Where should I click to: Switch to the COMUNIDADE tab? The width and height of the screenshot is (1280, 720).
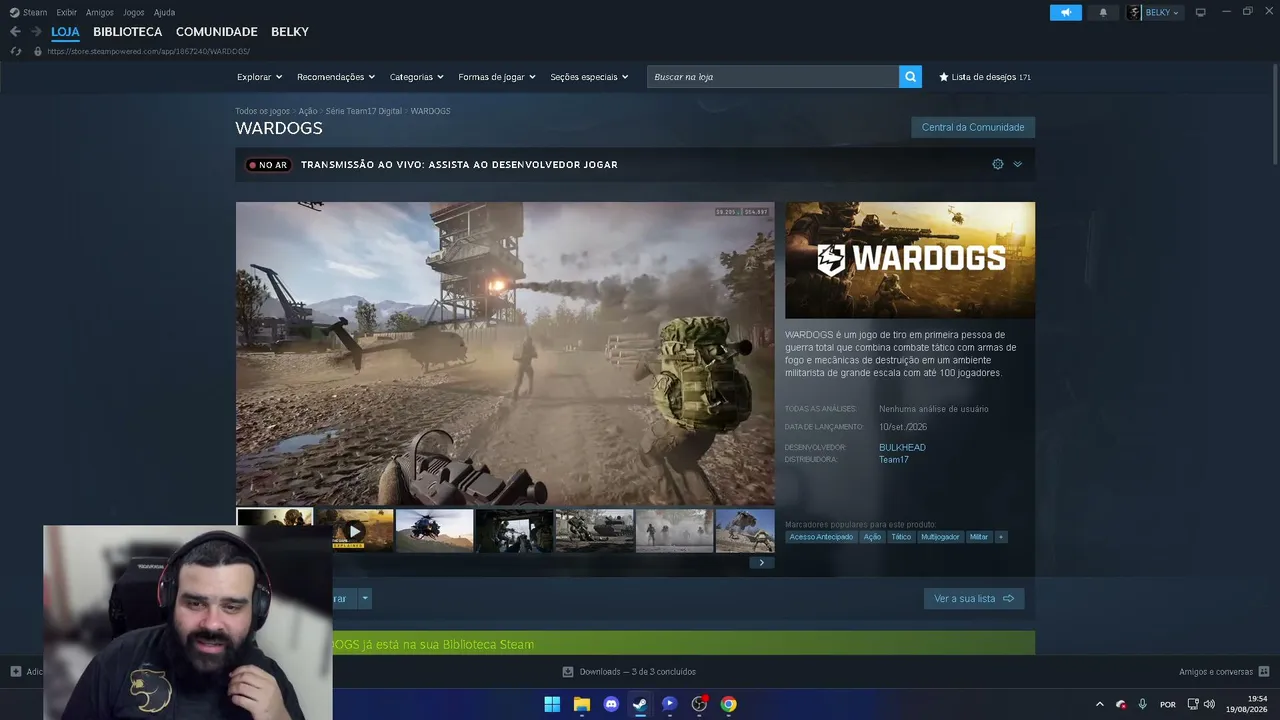coord(216,32)
